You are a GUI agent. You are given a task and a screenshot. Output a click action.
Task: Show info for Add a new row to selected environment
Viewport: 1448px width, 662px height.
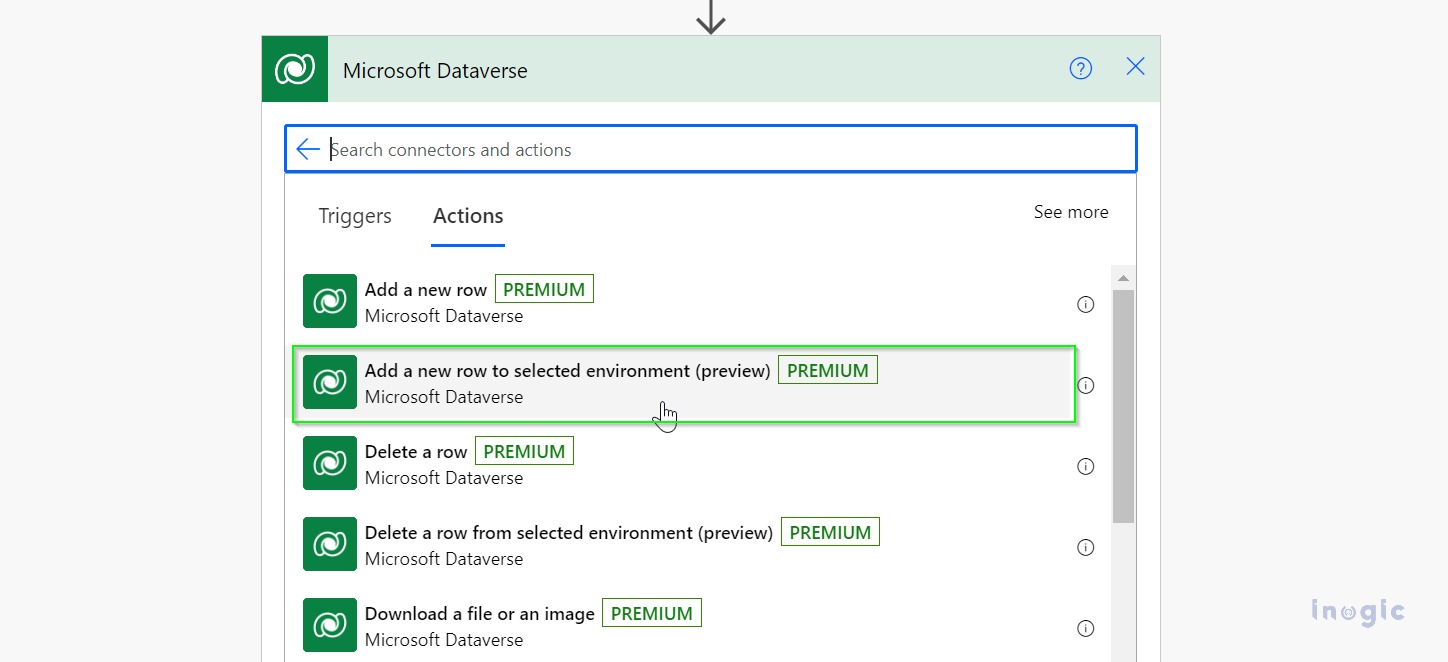coord(1085,386)
